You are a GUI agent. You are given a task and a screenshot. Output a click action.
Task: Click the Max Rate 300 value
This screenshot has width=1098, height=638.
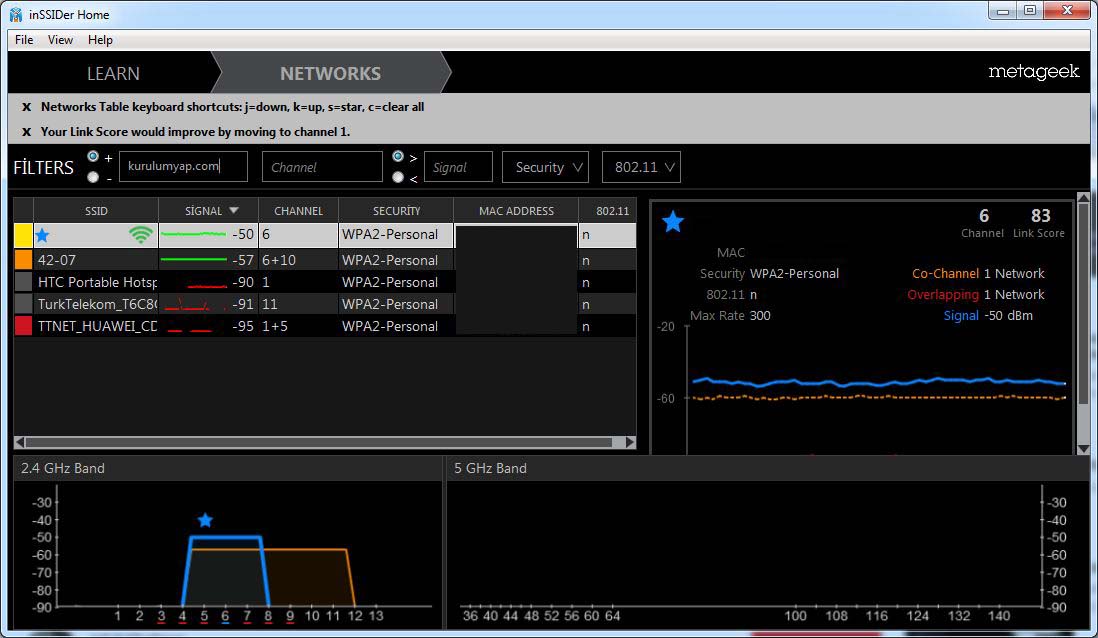pos(760,315)
